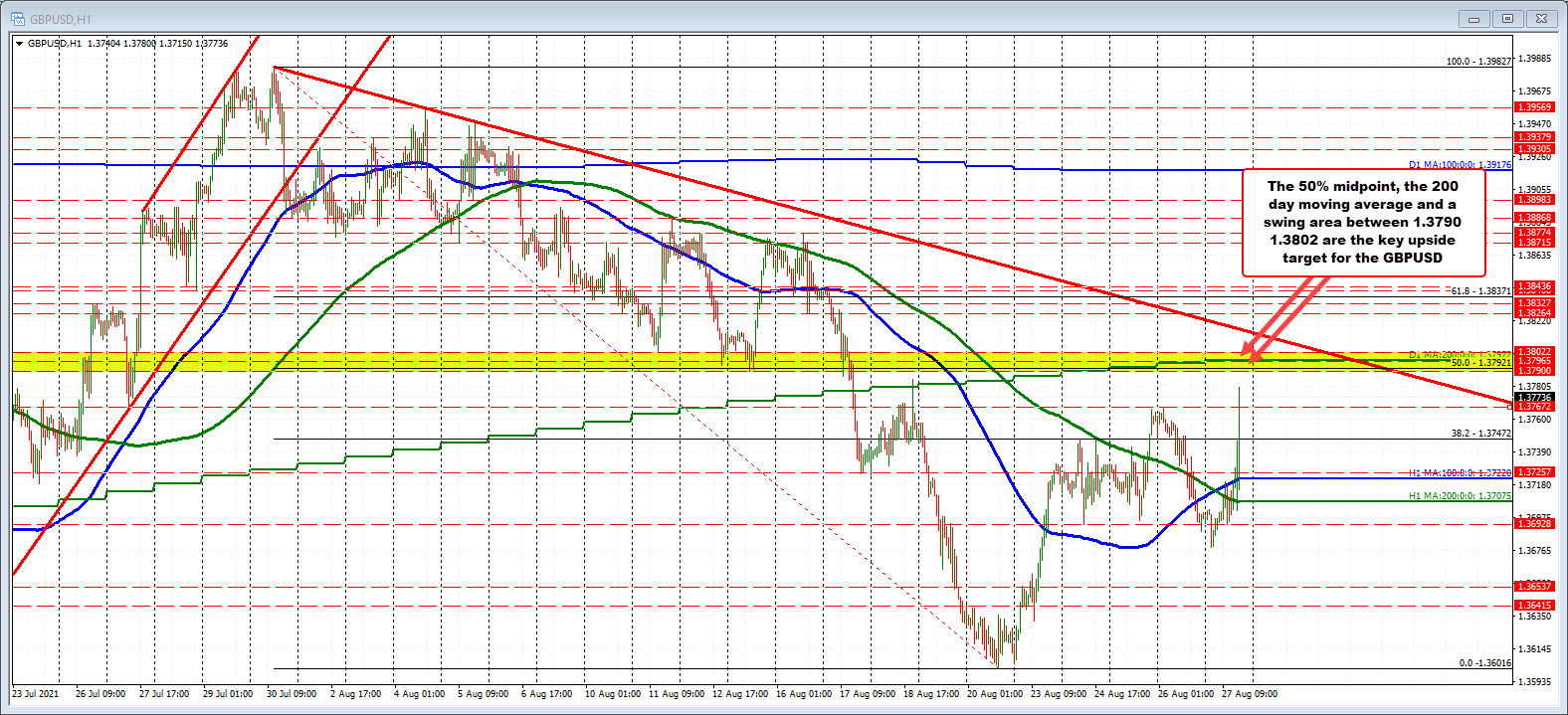Select the D1 MA:100 indicator label

1459,165
